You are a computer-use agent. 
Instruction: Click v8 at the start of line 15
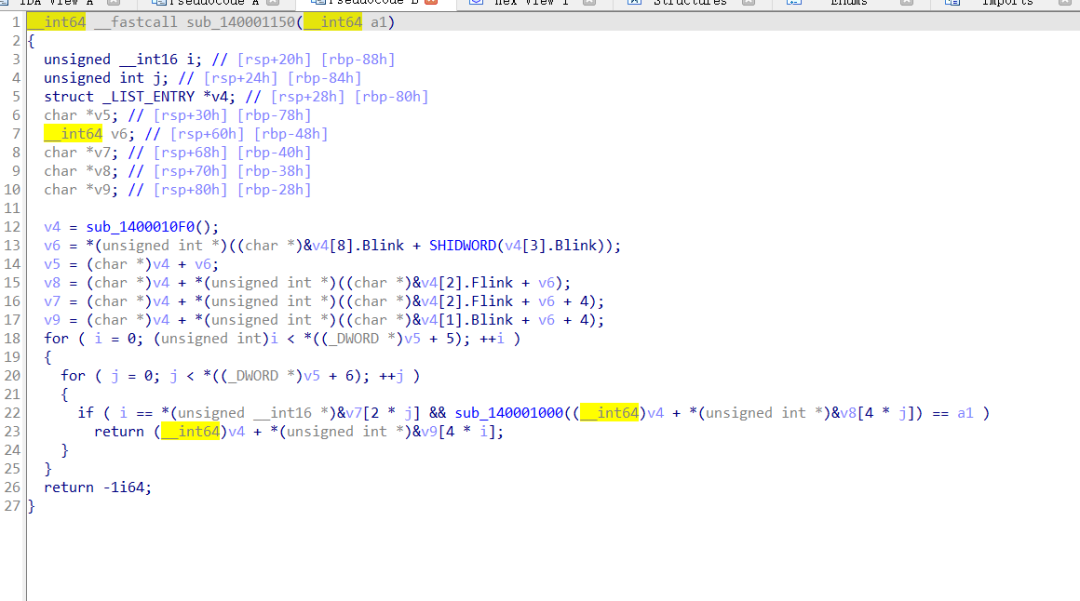52,282
